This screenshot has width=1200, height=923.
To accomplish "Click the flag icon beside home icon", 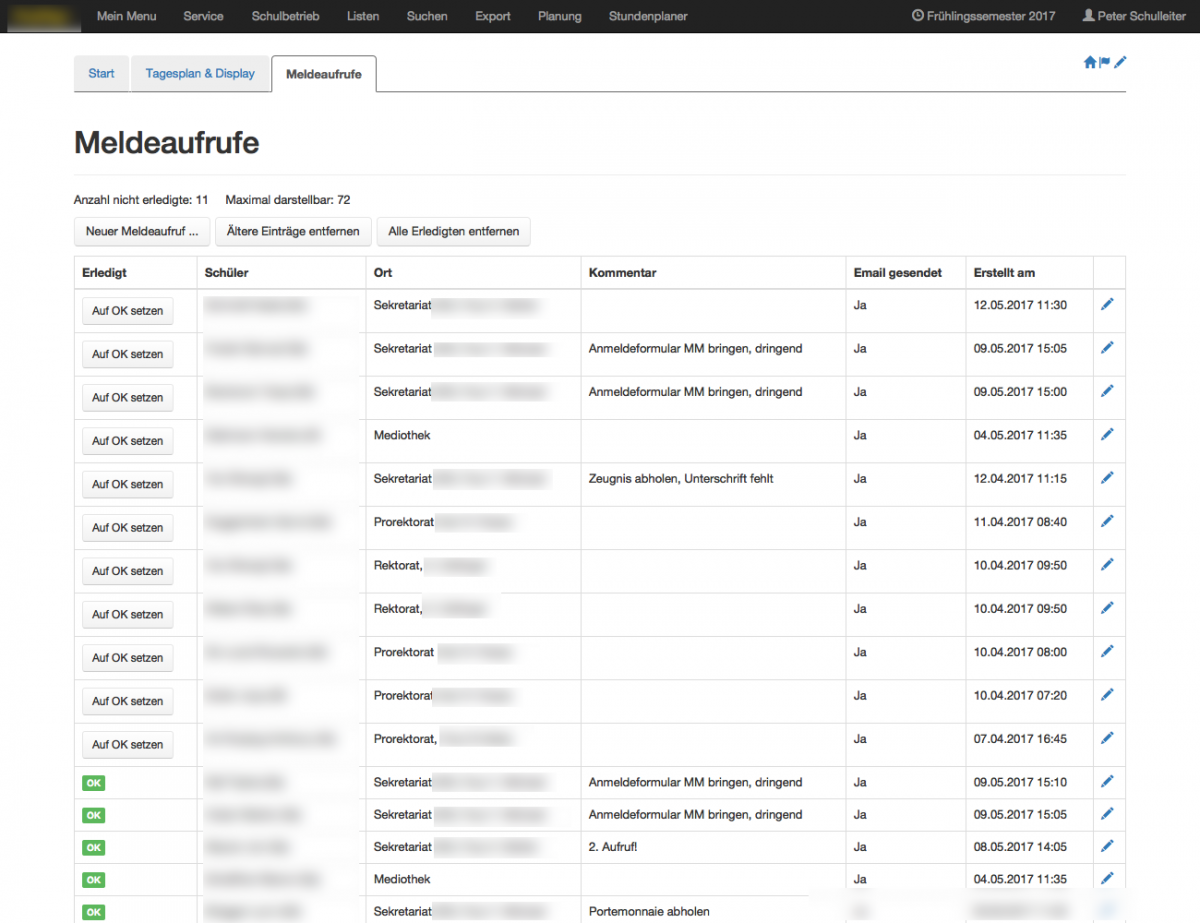I will click(1105, 62).
